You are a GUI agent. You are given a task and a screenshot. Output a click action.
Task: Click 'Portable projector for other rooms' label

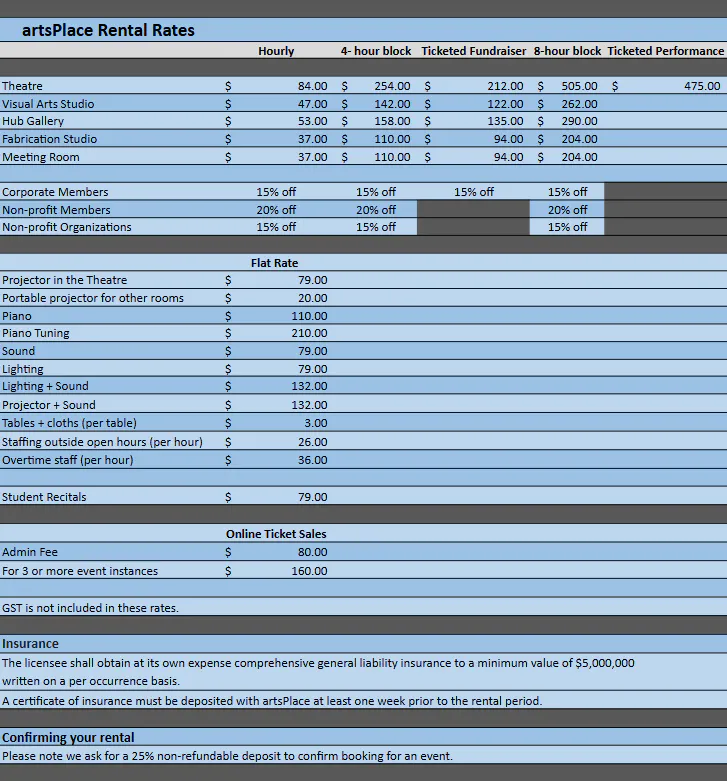93,298
